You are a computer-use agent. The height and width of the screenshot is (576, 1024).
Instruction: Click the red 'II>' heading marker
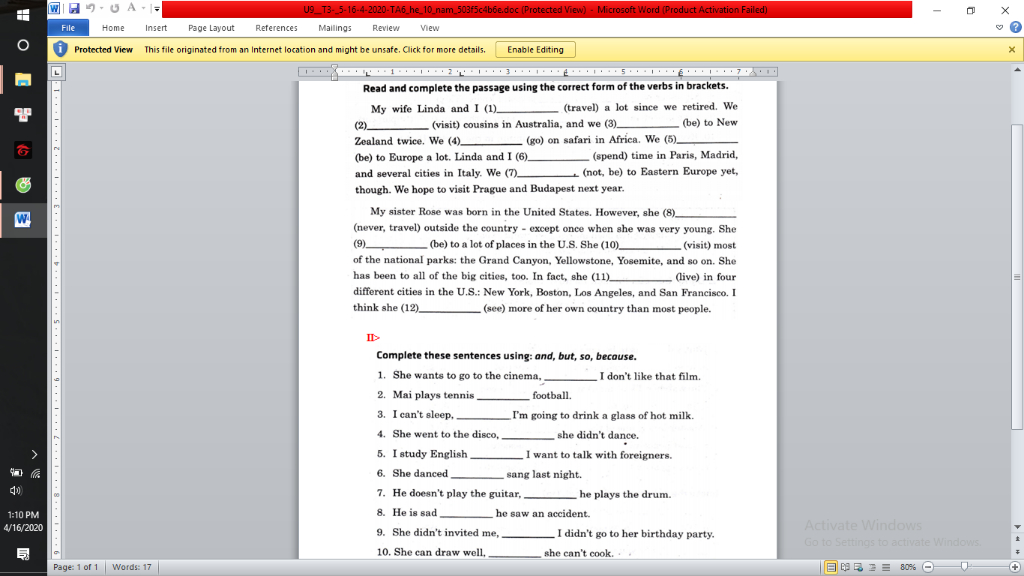click(373, 338)
